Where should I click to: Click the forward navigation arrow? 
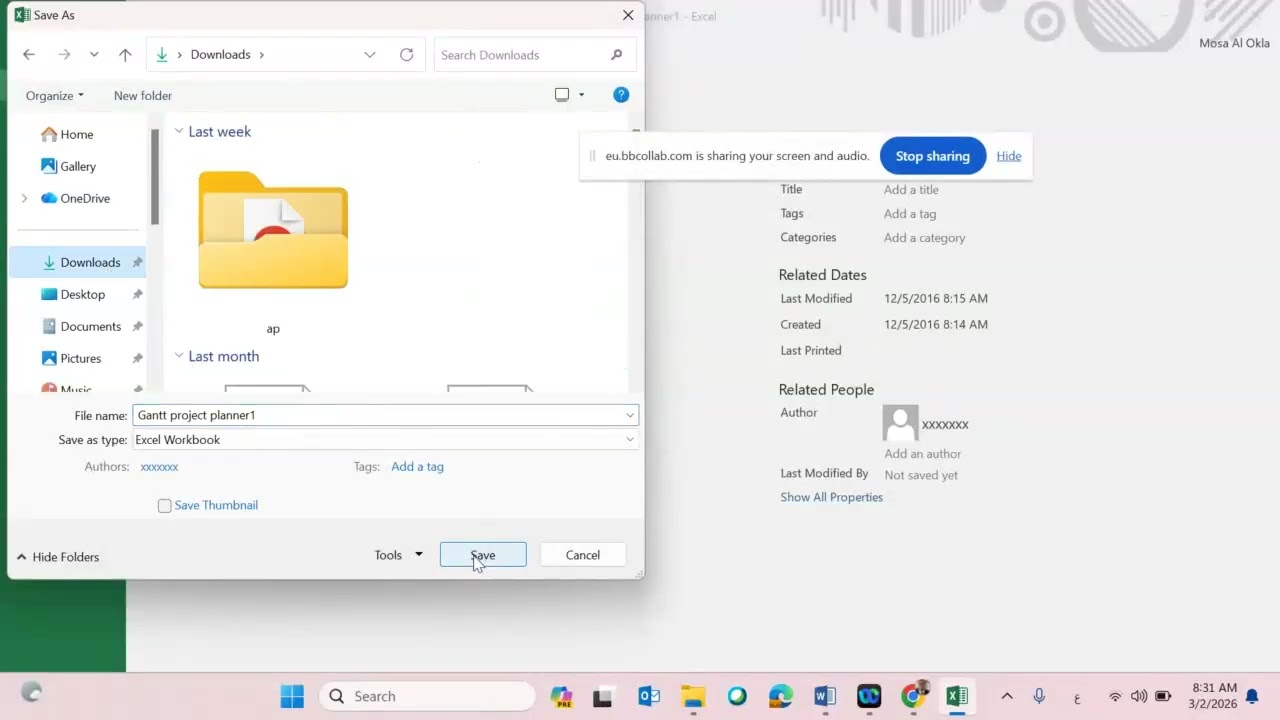[x=64, y=55]
